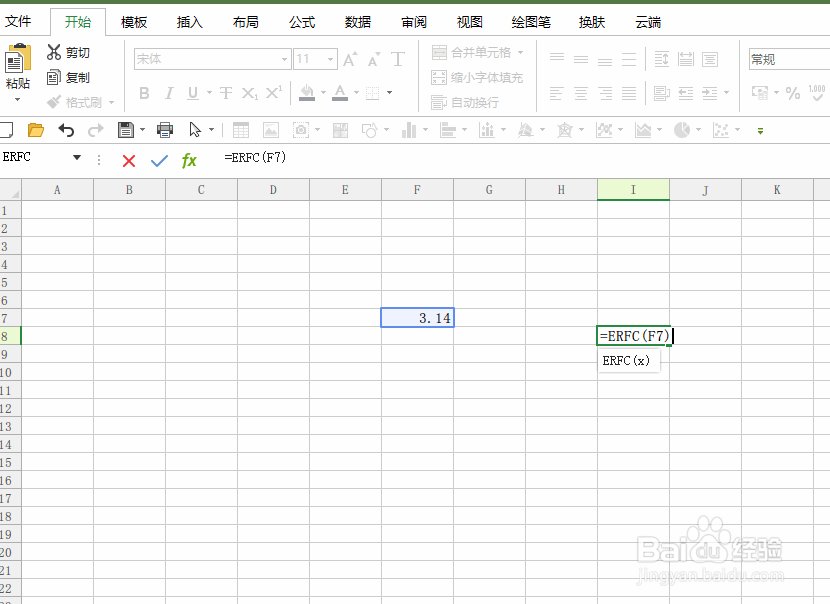Viewport: 830px width, 604px height.
Task: Click the increase font size icon
Action: (x=350, y=59)
